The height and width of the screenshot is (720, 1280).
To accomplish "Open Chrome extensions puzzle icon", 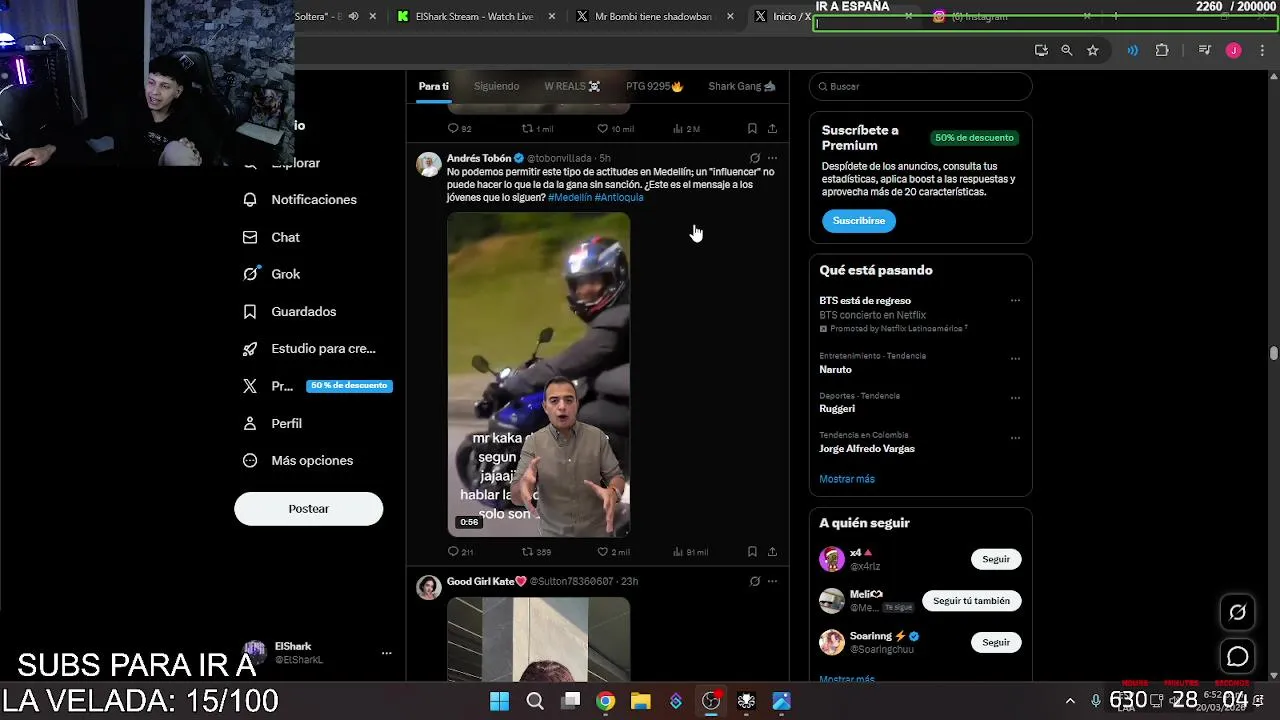I will [1162, 50].
